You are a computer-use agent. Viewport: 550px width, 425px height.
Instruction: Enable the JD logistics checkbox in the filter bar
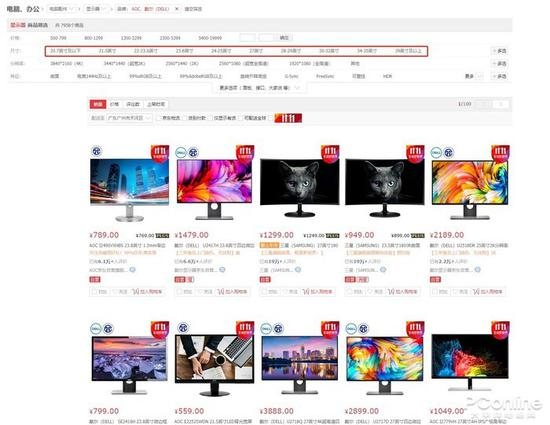point(159,118)
